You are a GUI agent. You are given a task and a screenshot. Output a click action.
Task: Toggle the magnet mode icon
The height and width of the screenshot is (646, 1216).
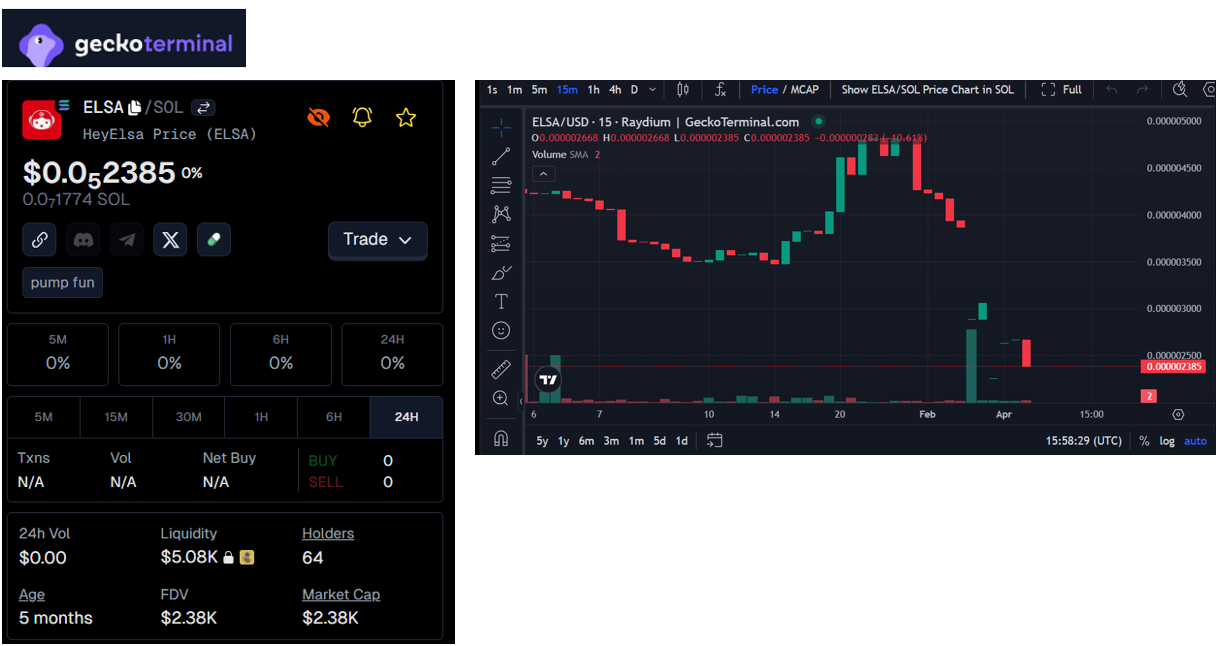pos(501,439)
